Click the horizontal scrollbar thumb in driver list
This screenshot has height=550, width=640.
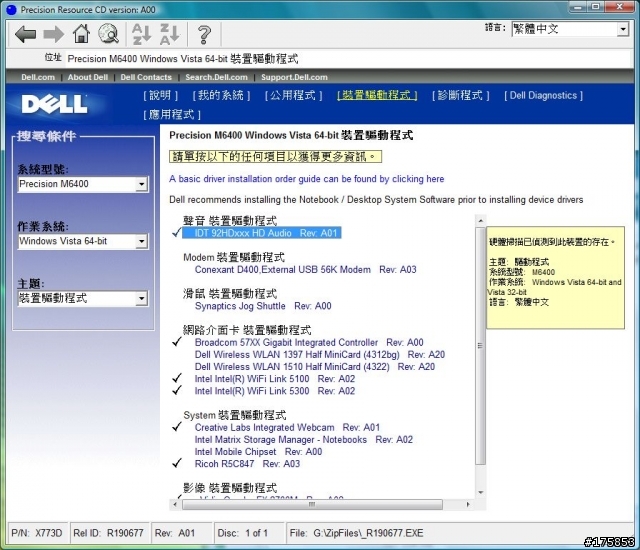312,505
